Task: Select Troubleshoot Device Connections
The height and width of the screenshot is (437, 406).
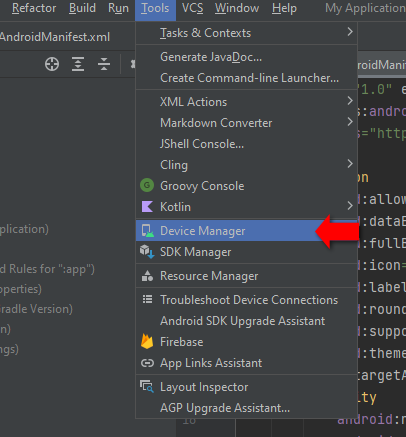Action: [246, 300]
